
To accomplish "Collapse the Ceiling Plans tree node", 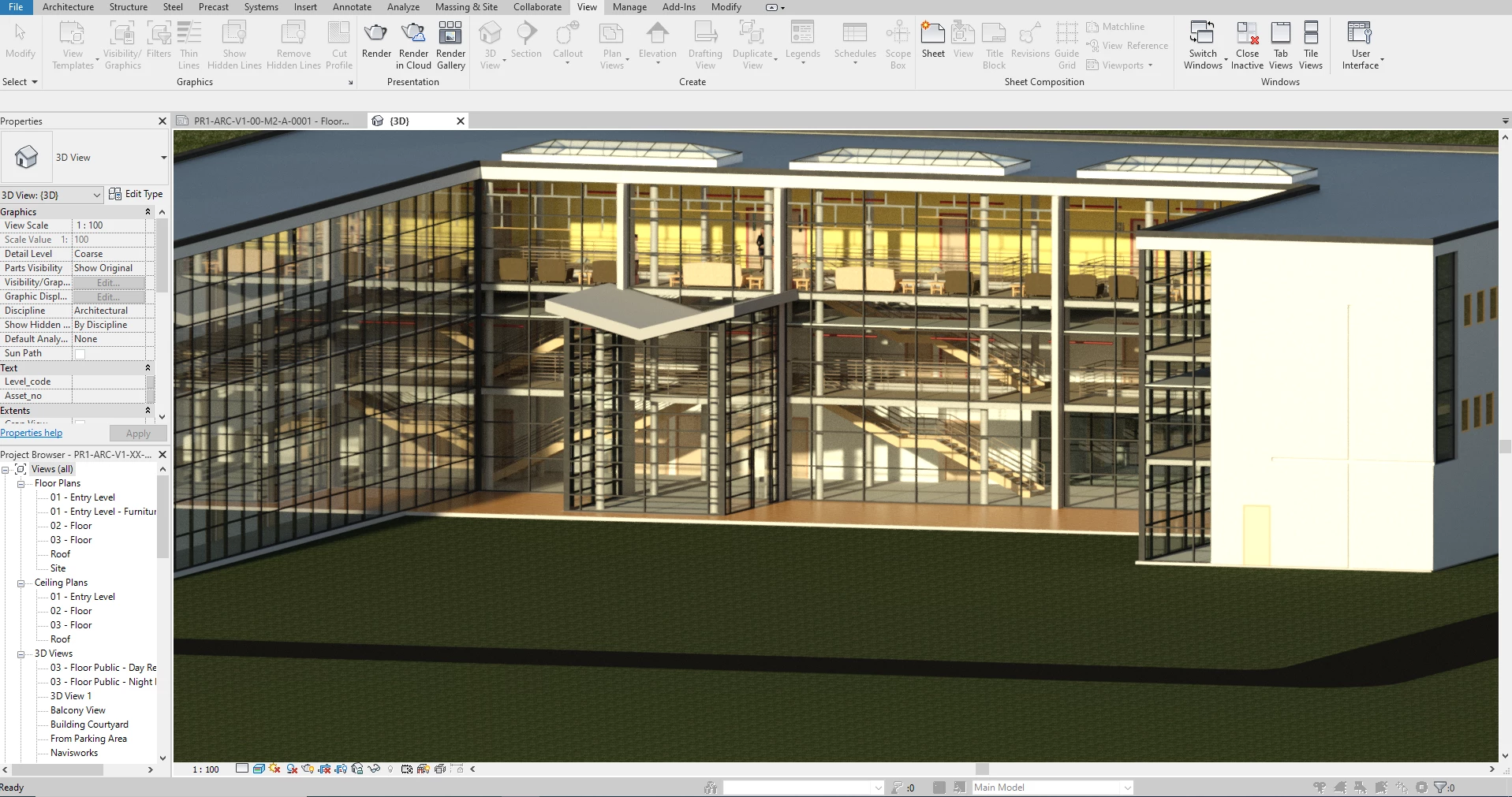I will pyautogui.click(x=21, y=583).
